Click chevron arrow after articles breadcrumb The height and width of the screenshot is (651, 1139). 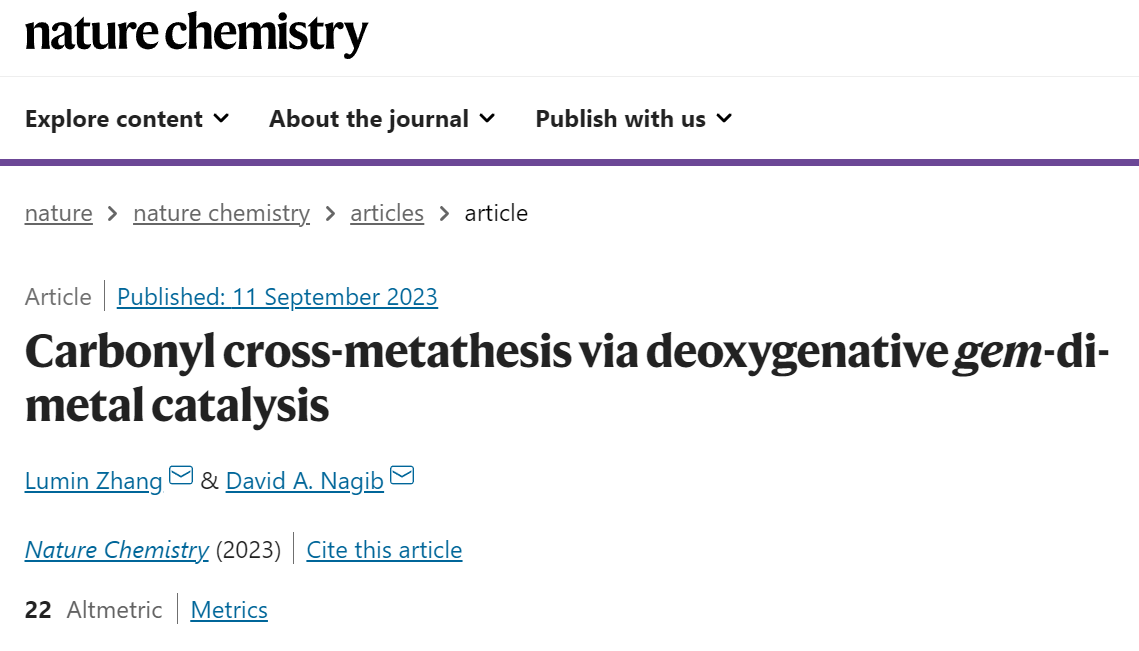click(x=445, y=214)
